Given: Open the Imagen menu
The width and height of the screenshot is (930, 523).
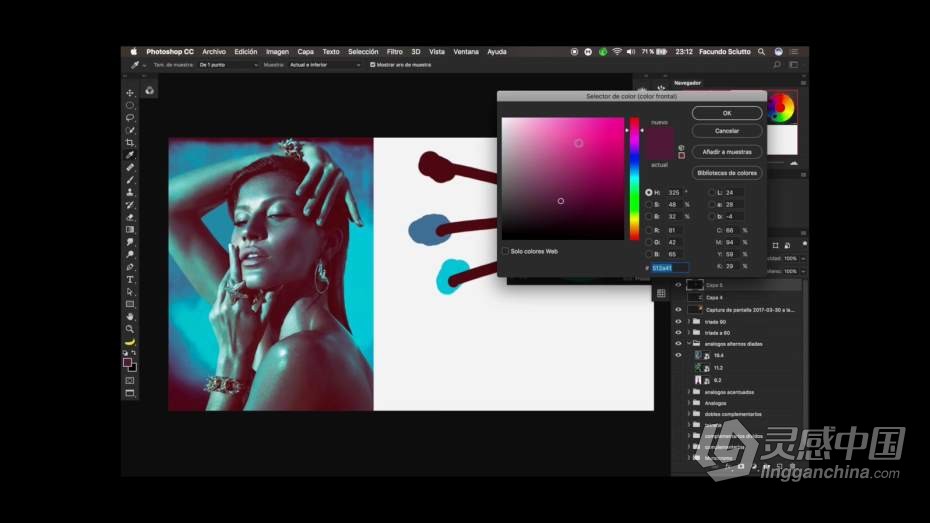Looking at the screenshot, I should (x=277, y=52).
